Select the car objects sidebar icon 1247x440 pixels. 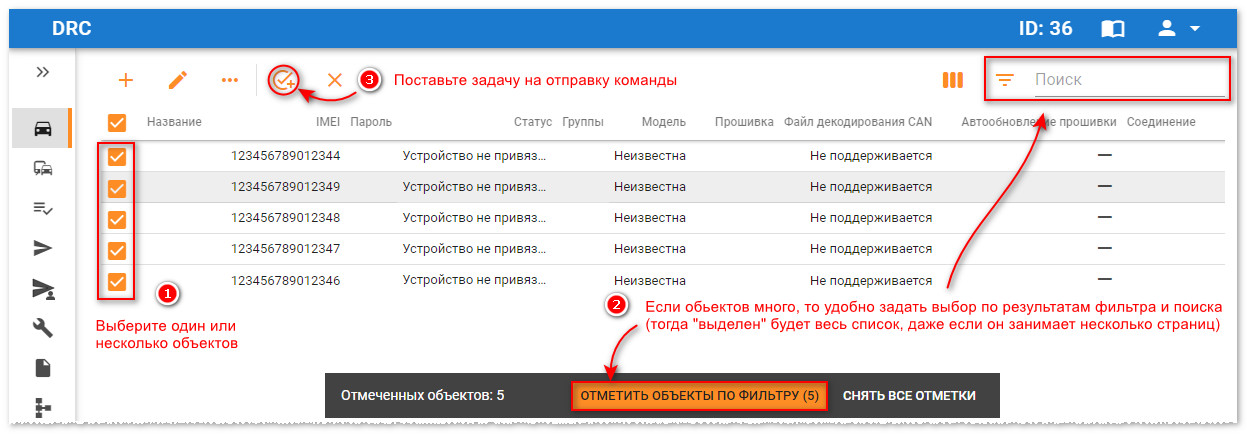pyautogui.click(x=44, y=129)
